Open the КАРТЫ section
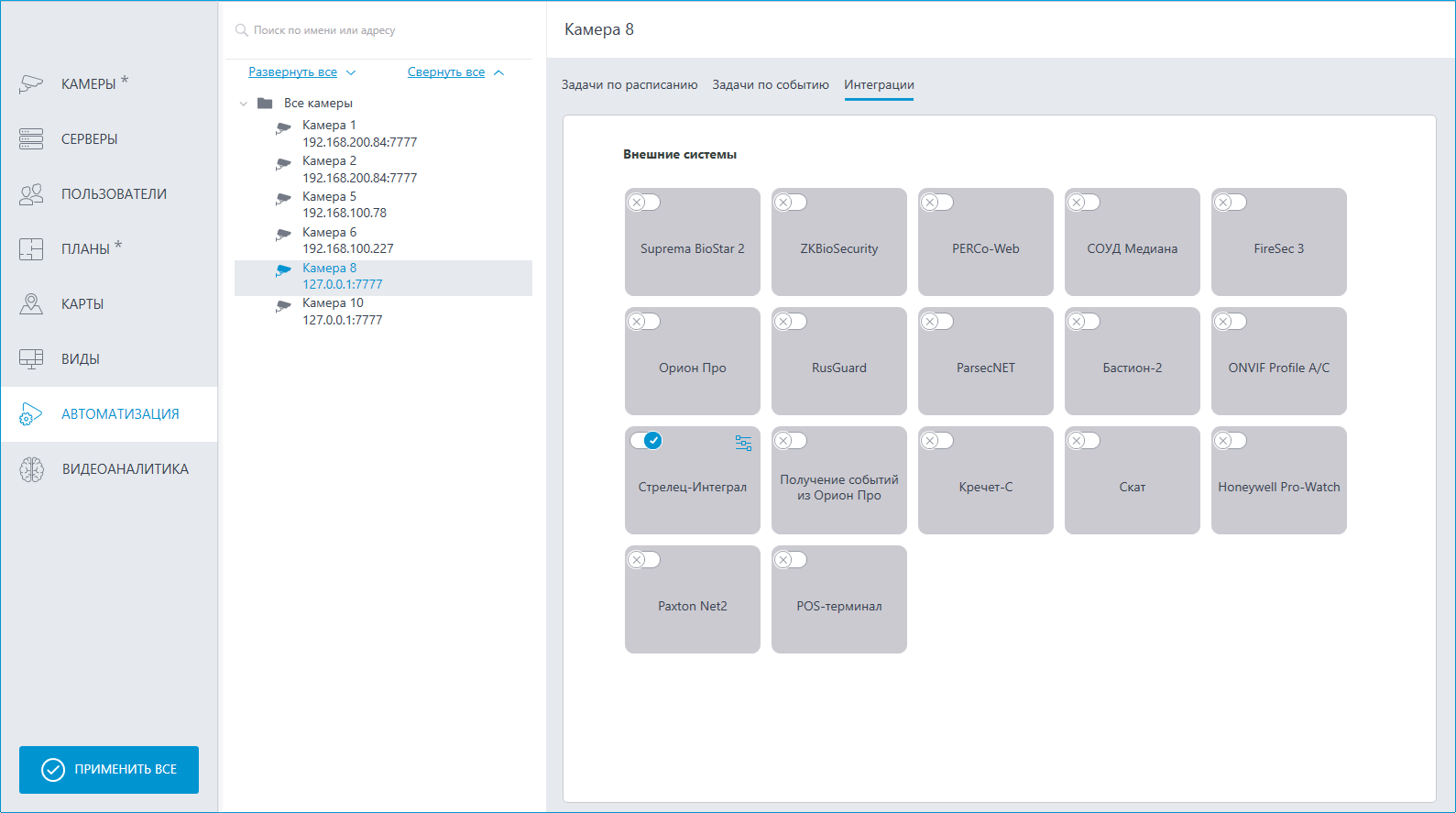The image size is (1456, 813). click(109, 304)
